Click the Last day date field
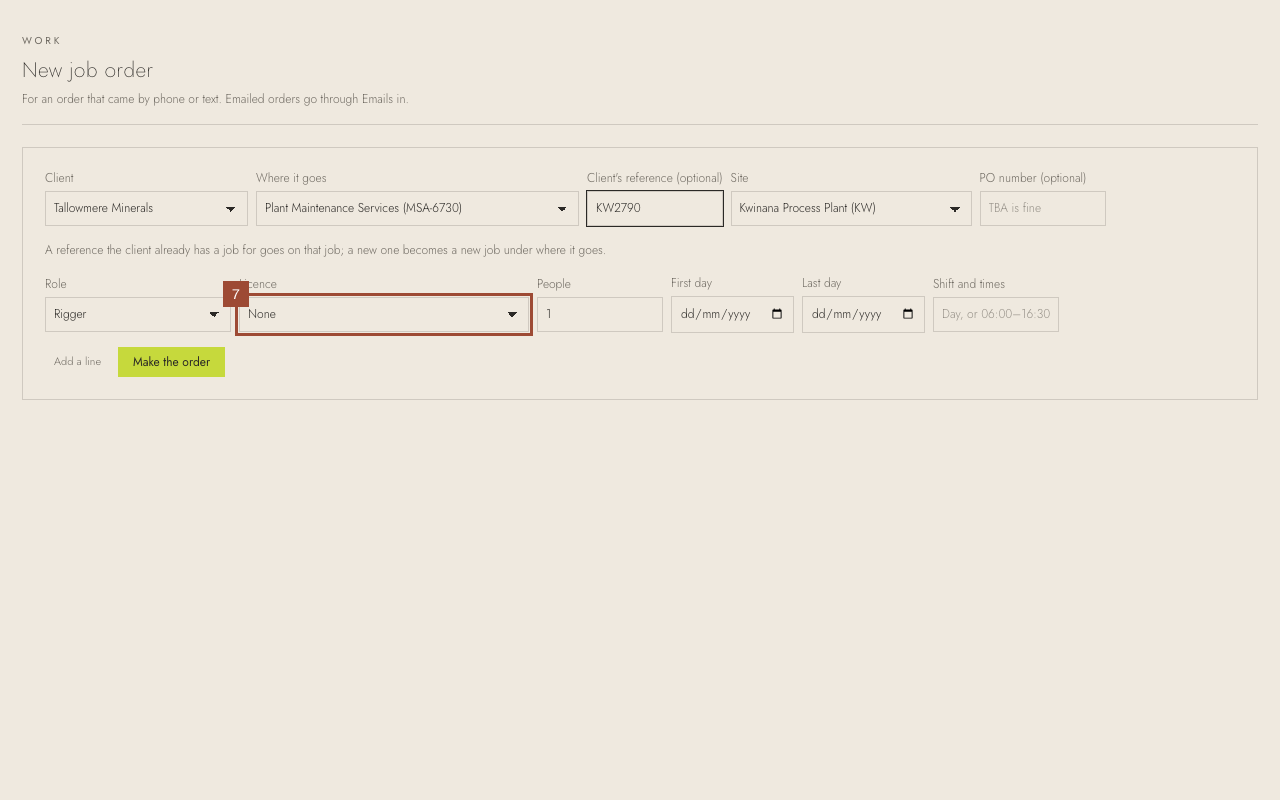 (863, 314)
